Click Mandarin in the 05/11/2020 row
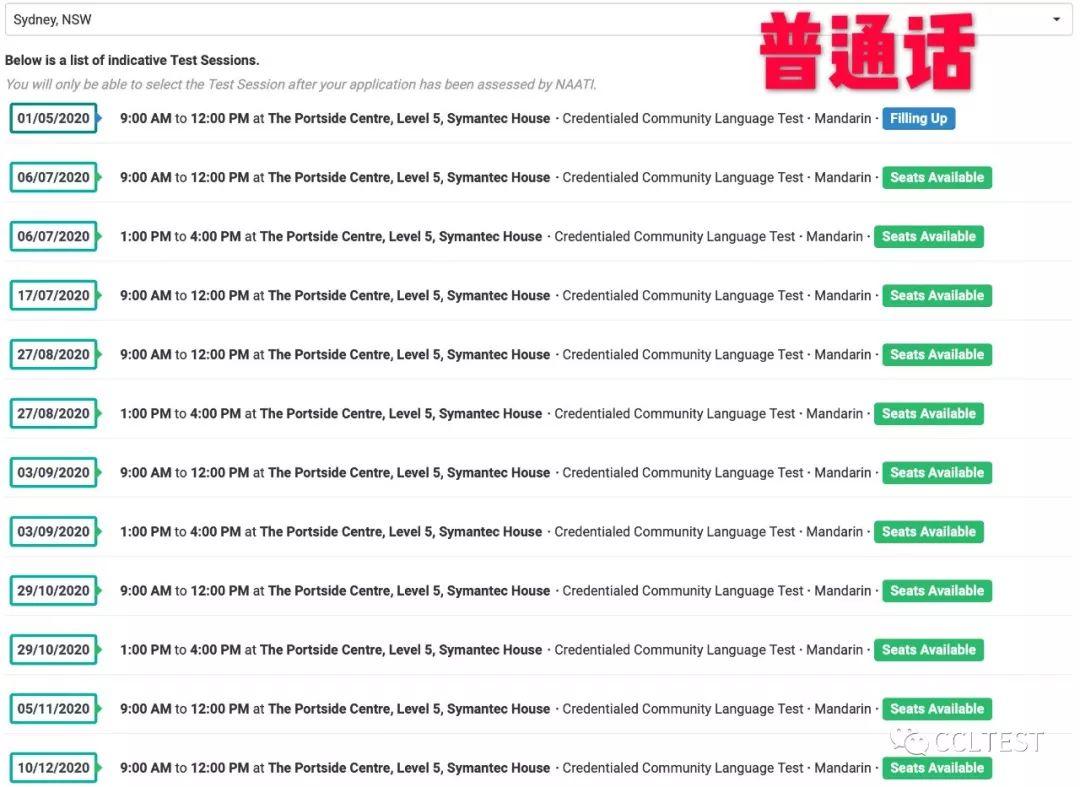Screen dimensions: 1080x787 pyautogui.click(x=842, y=709)
